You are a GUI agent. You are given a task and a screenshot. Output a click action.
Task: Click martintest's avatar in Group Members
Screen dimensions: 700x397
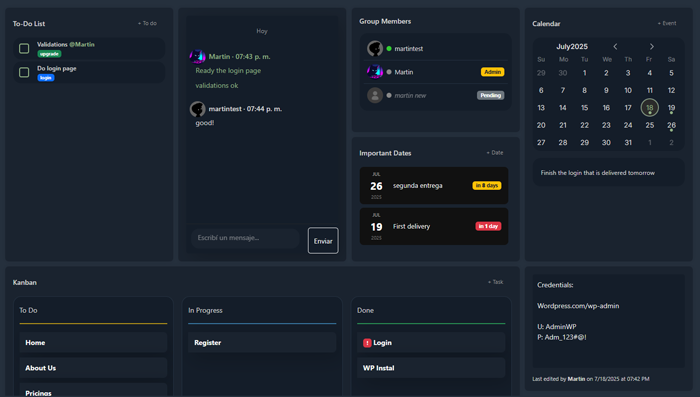pyautogui.click(x=375, y=48)
